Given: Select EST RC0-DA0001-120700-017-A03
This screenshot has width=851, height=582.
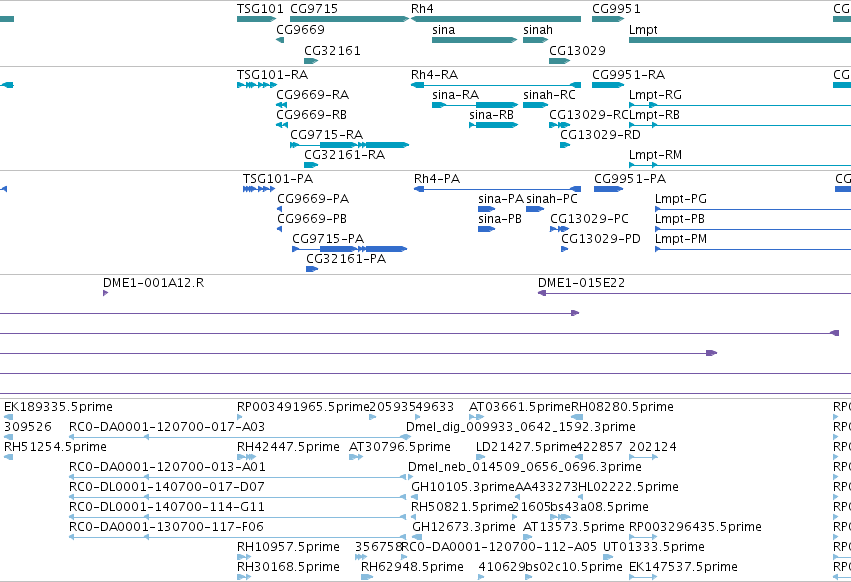Looking at the screenshot, I should (240, 437).
